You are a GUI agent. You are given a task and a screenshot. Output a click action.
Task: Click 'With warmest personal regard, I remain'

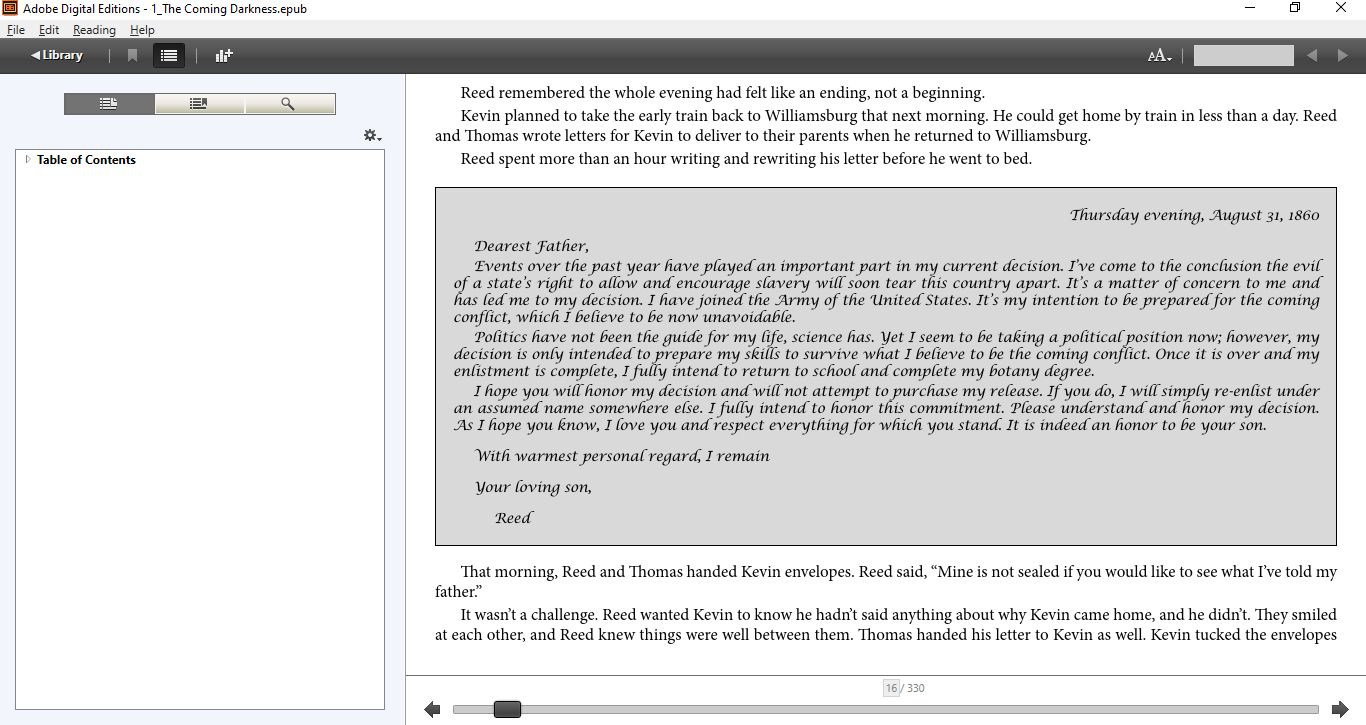click(x=622, y=456)
